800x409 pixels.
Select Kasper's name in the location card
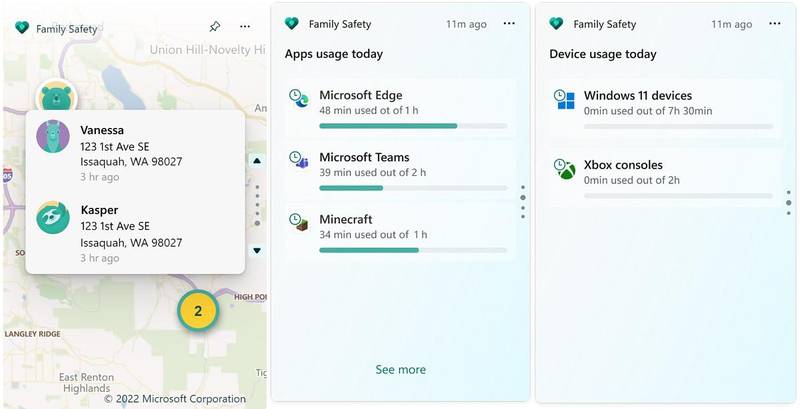pos(99,210)
